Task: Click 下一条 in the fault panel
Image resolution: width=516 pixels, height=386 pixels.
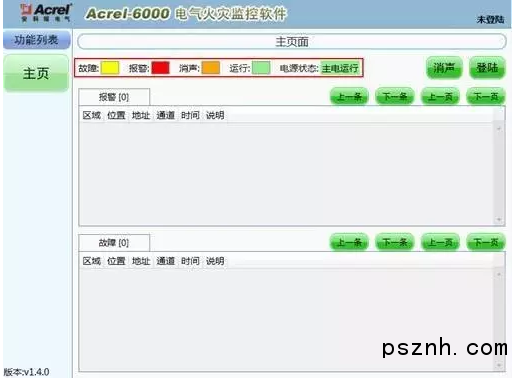Action: tap(395, 242)
